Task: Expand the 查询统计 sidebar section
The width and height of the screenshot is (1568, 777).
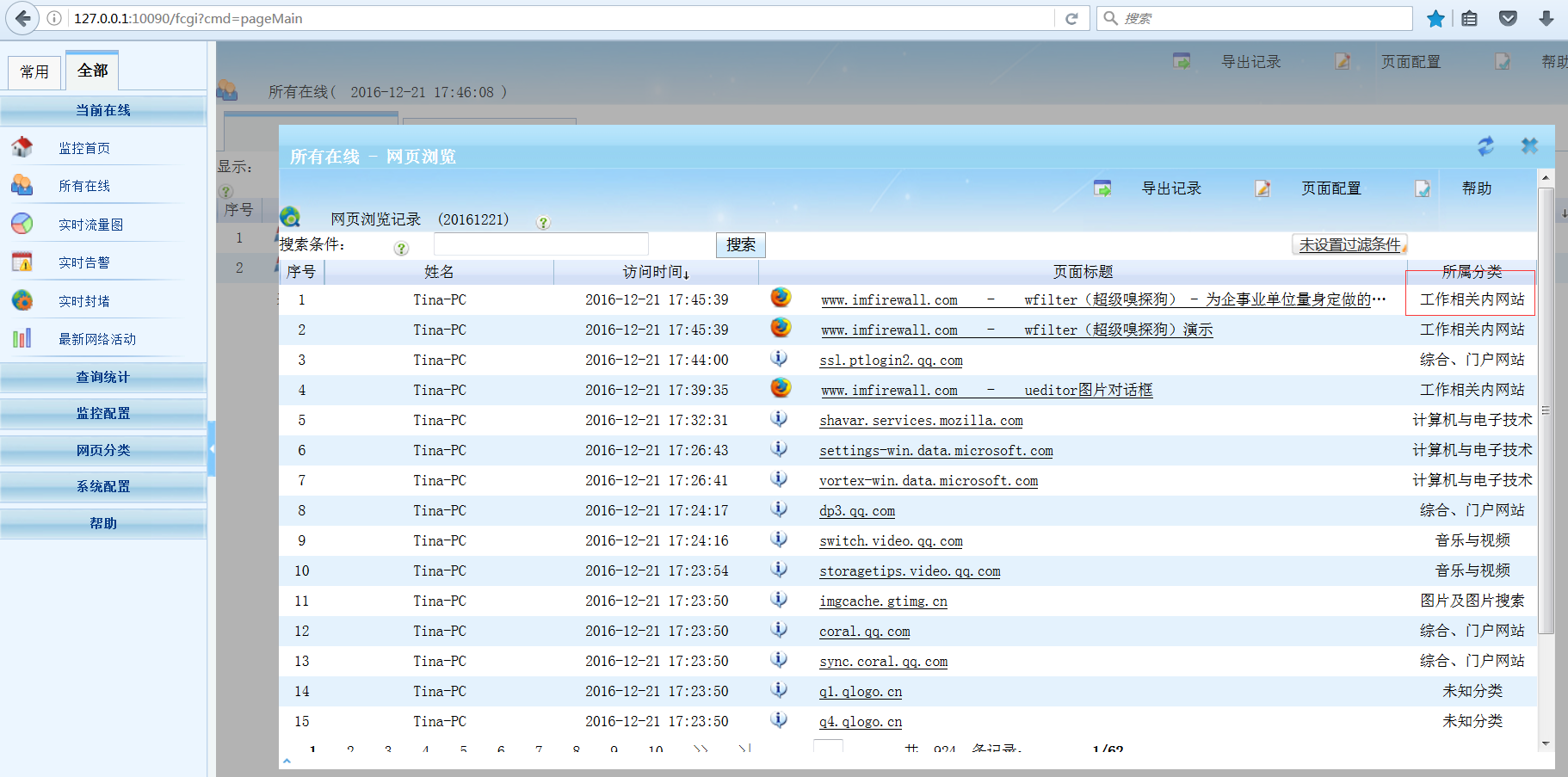Action: pyautogui.click(x=103, y=377)
